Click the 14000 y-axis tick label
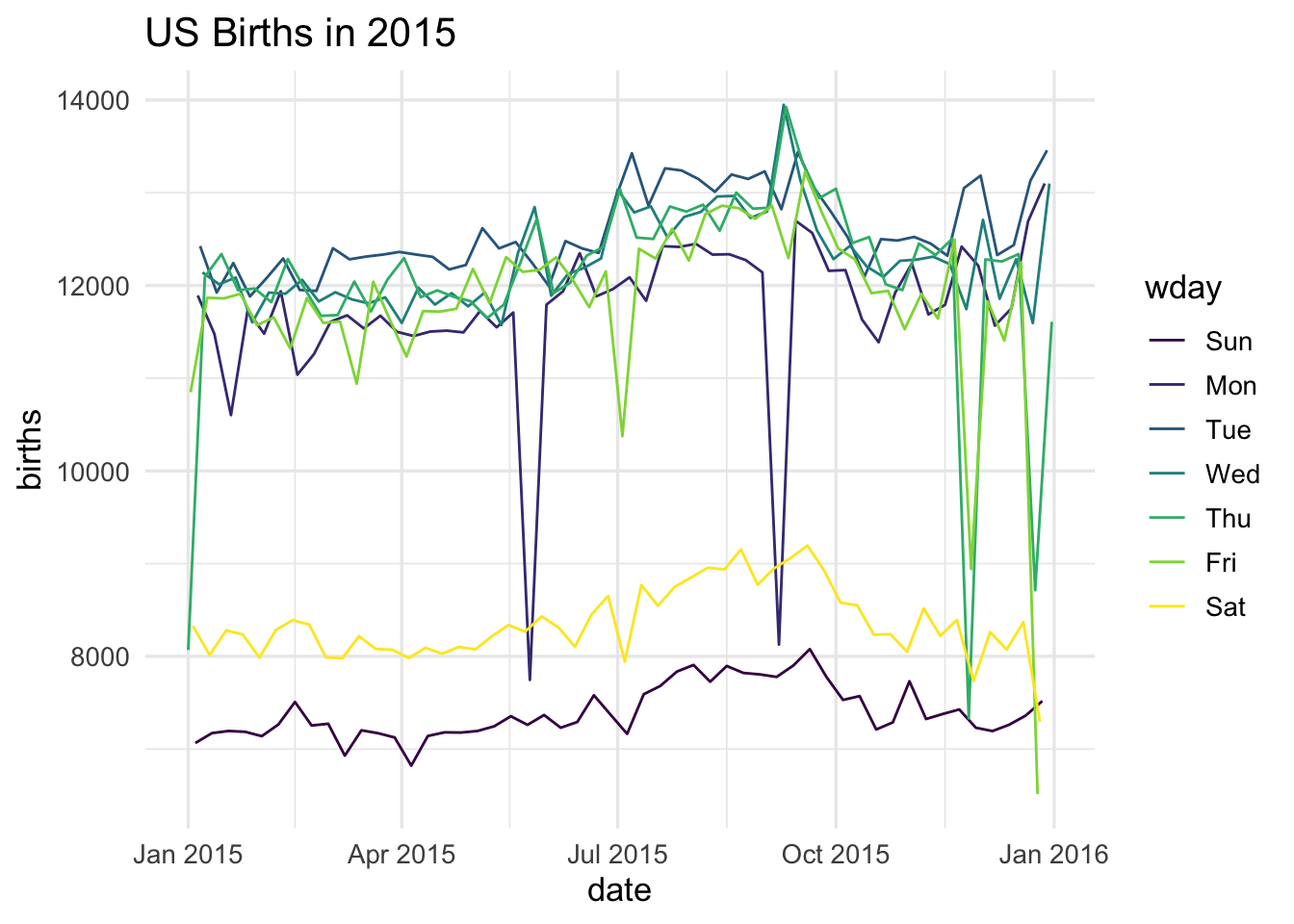1294x924 pixels. 95,100
